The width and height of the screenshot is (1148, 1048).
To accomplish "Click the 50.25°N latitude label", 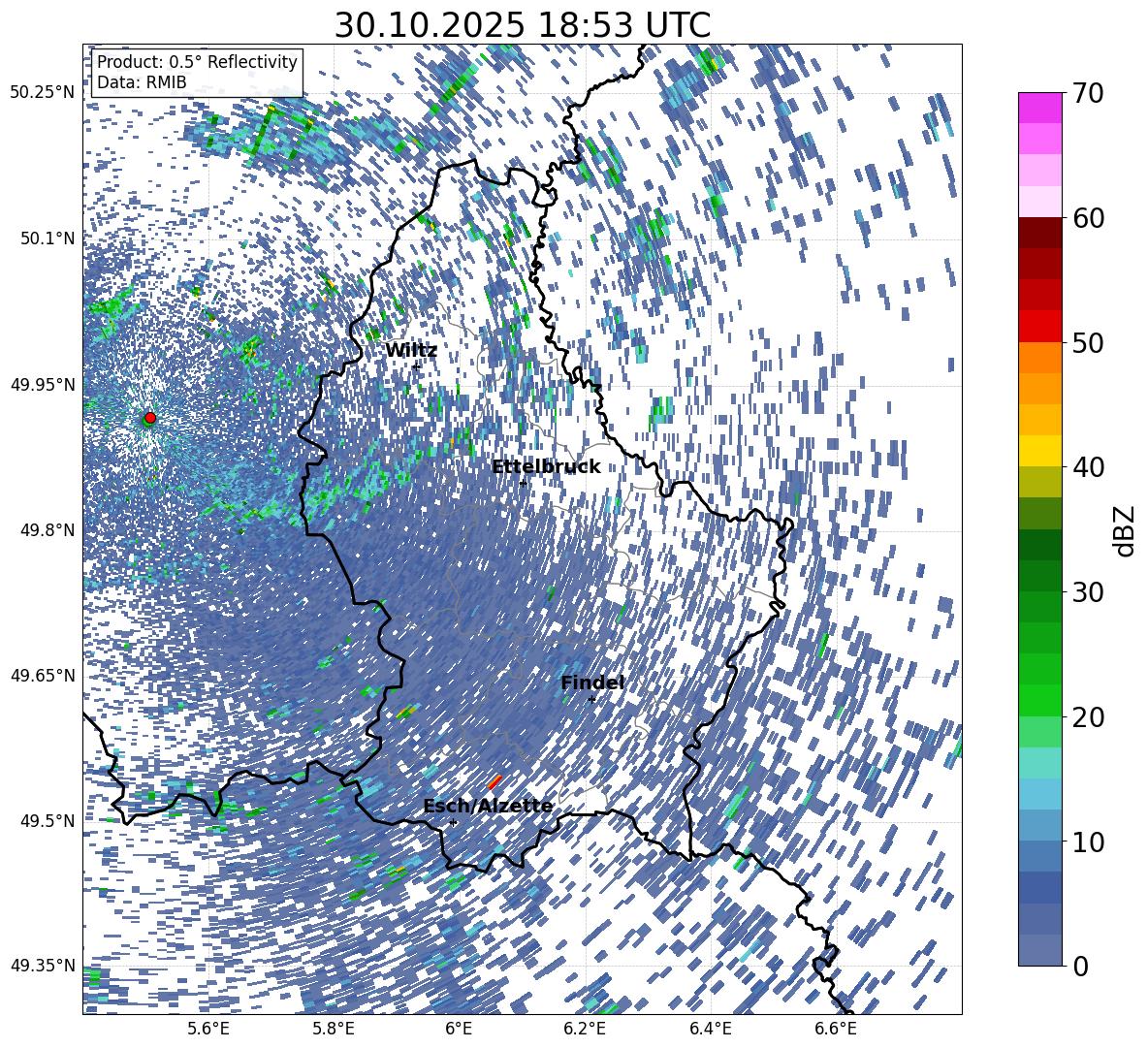I will pyautogui.click(x=42, y=93).
